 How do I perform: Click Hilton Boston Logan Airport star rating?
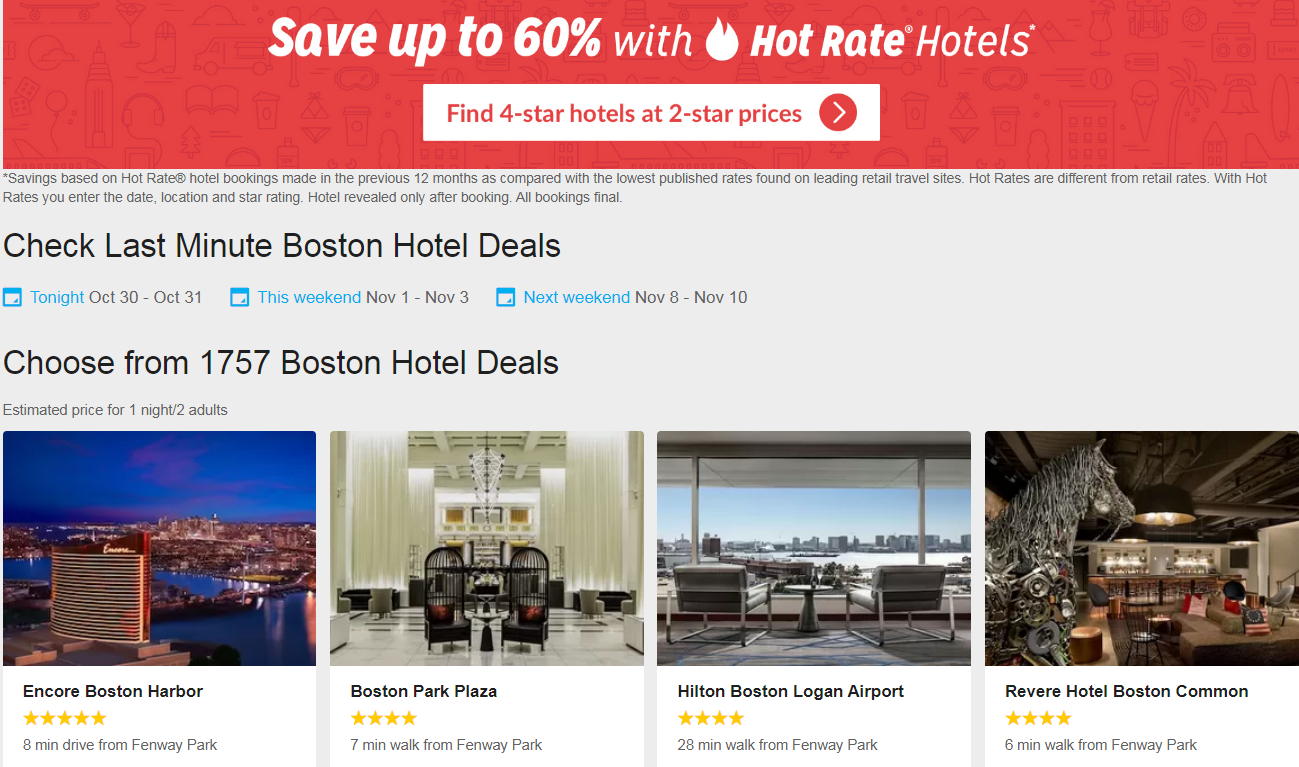coord(711,718)
